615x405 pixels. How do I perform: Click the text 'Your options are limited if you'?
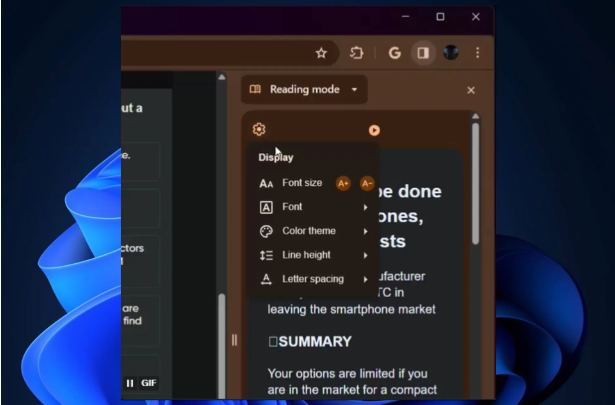(x=348, y=373)
